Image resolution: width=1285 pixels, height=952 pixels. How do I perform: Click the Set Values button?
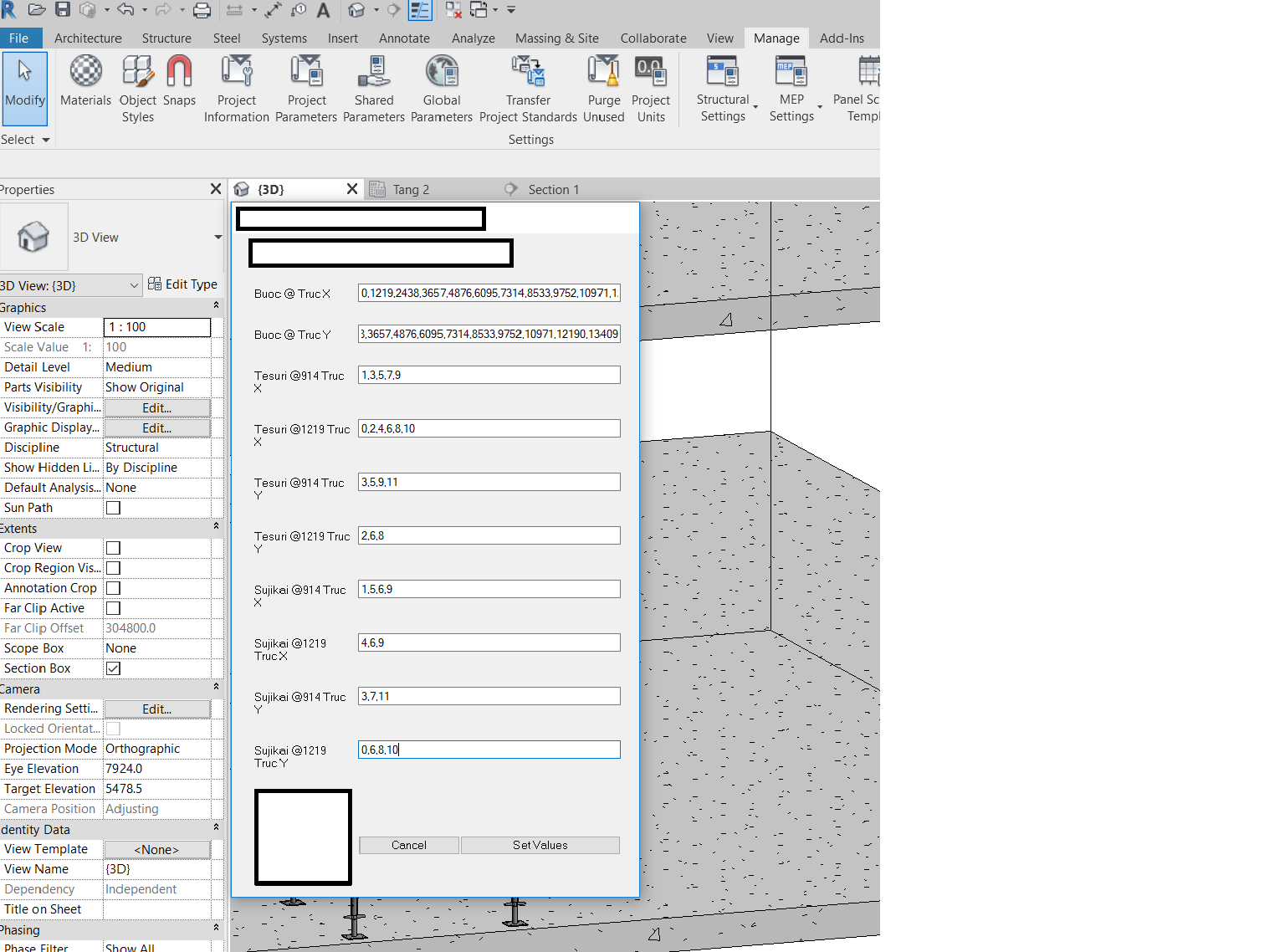(540, 845)
